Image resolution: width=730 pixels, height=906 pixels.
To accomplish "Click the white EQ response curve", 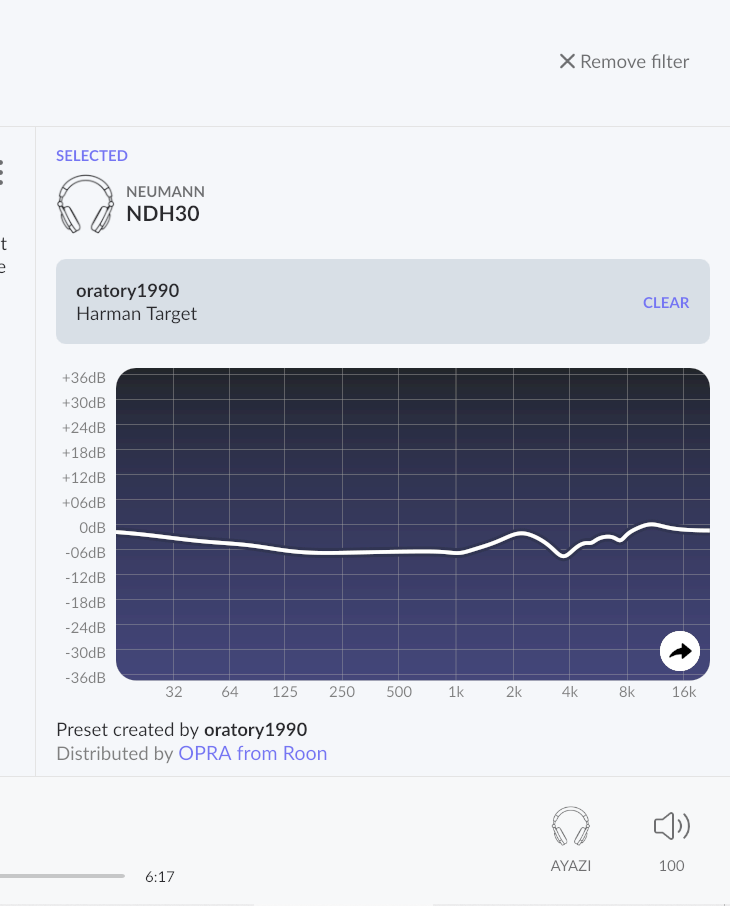I will [x=300, y=552].
